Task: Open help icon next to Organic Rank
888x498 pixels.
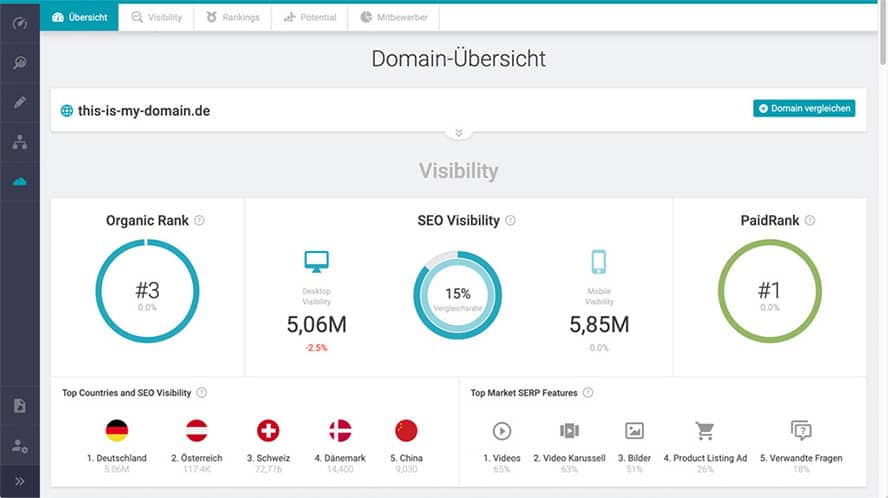Action: [199, 220]
